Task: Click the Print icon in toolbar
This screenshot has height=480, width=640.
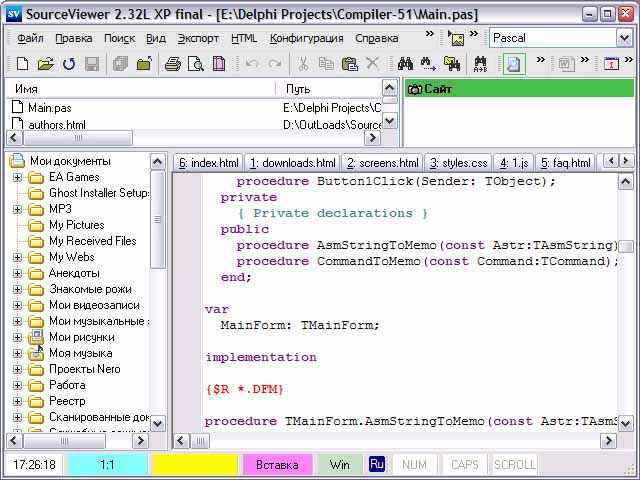Action: (172, 64)
